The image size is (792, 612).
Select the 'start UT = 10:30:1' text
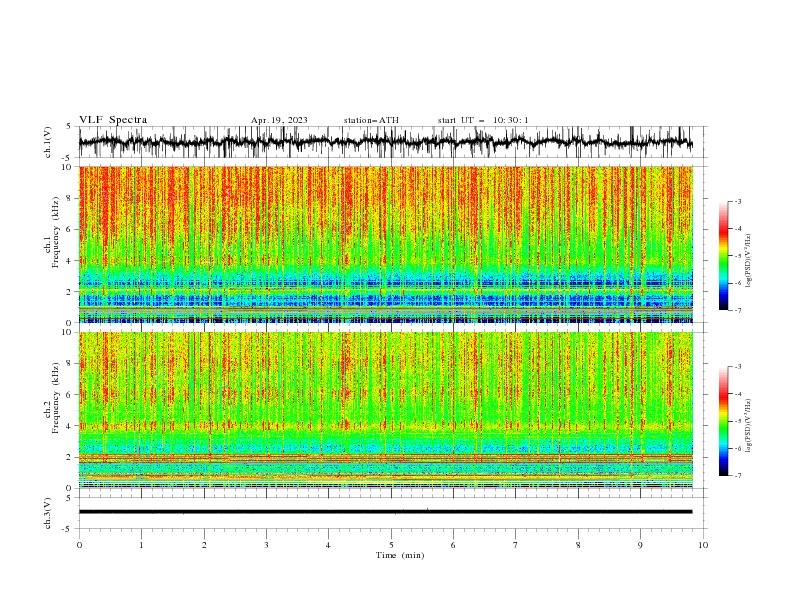[x=483, y=120]
